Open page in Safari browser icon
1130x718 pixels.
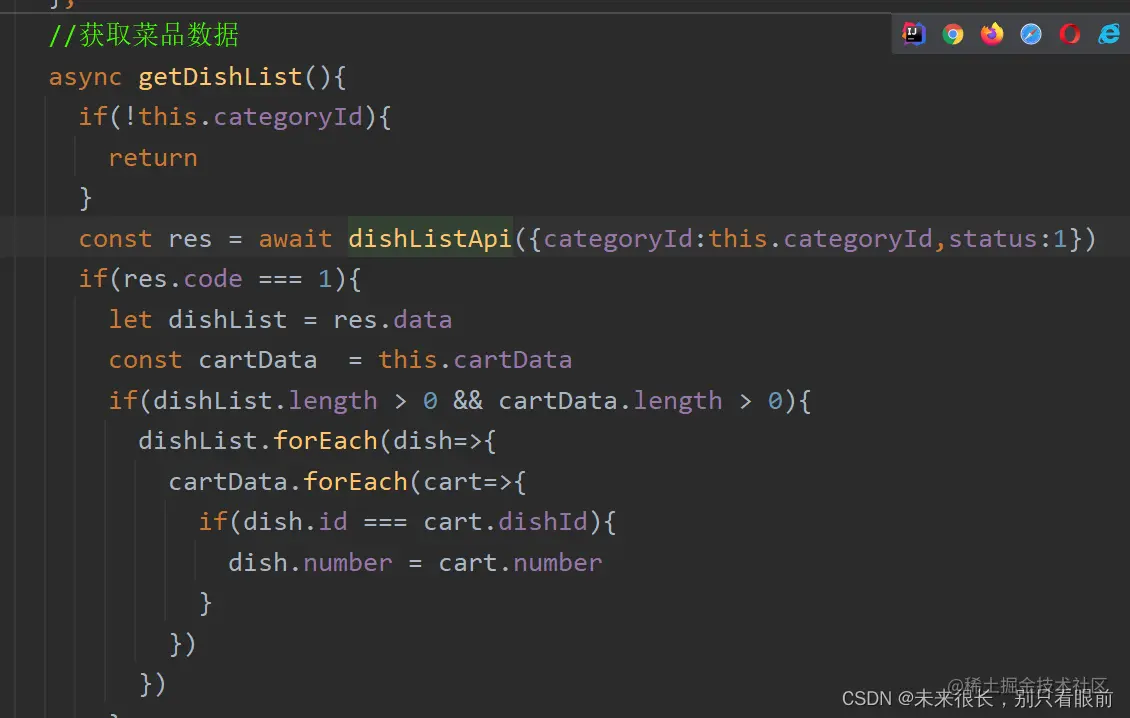[x=1031, y=34]
